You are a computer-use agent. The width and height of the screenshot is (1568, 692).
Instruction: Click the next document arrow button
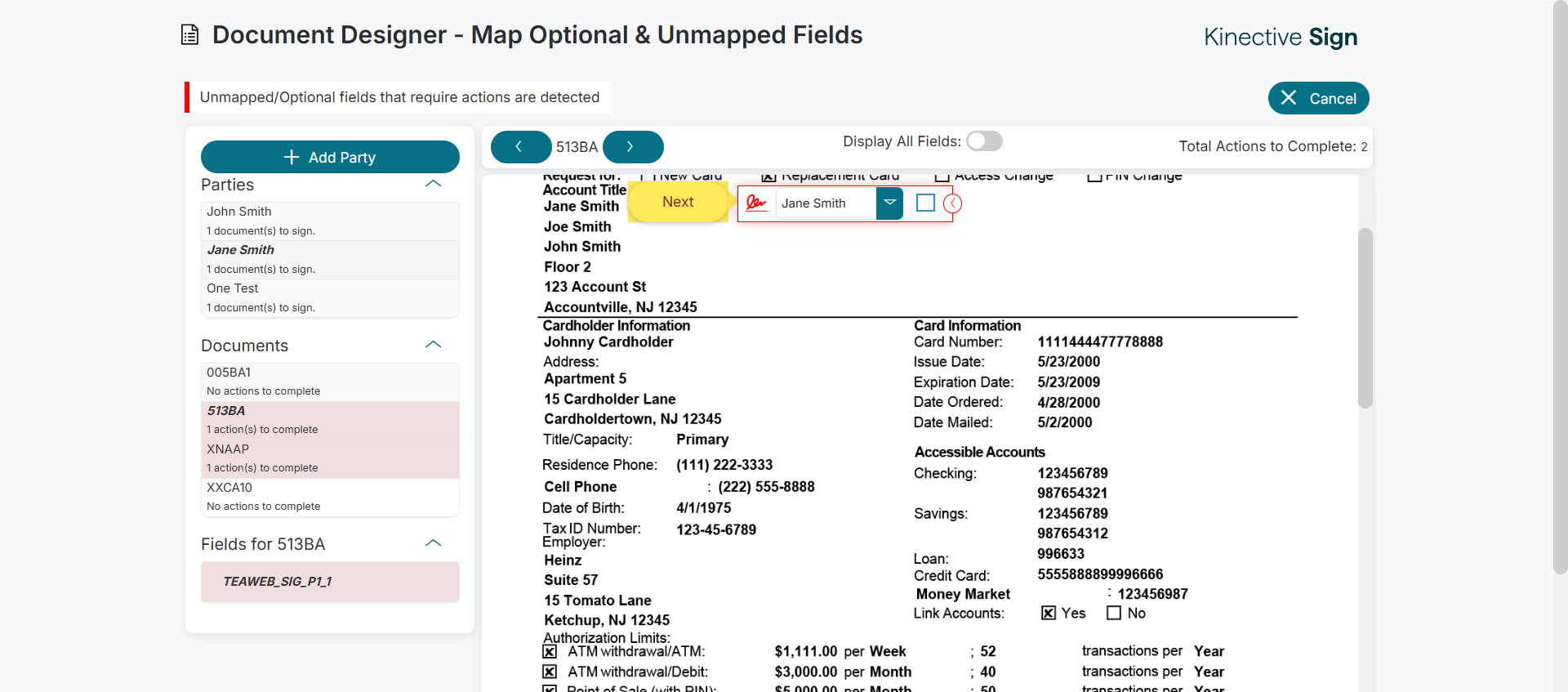[x=632, y=147]
